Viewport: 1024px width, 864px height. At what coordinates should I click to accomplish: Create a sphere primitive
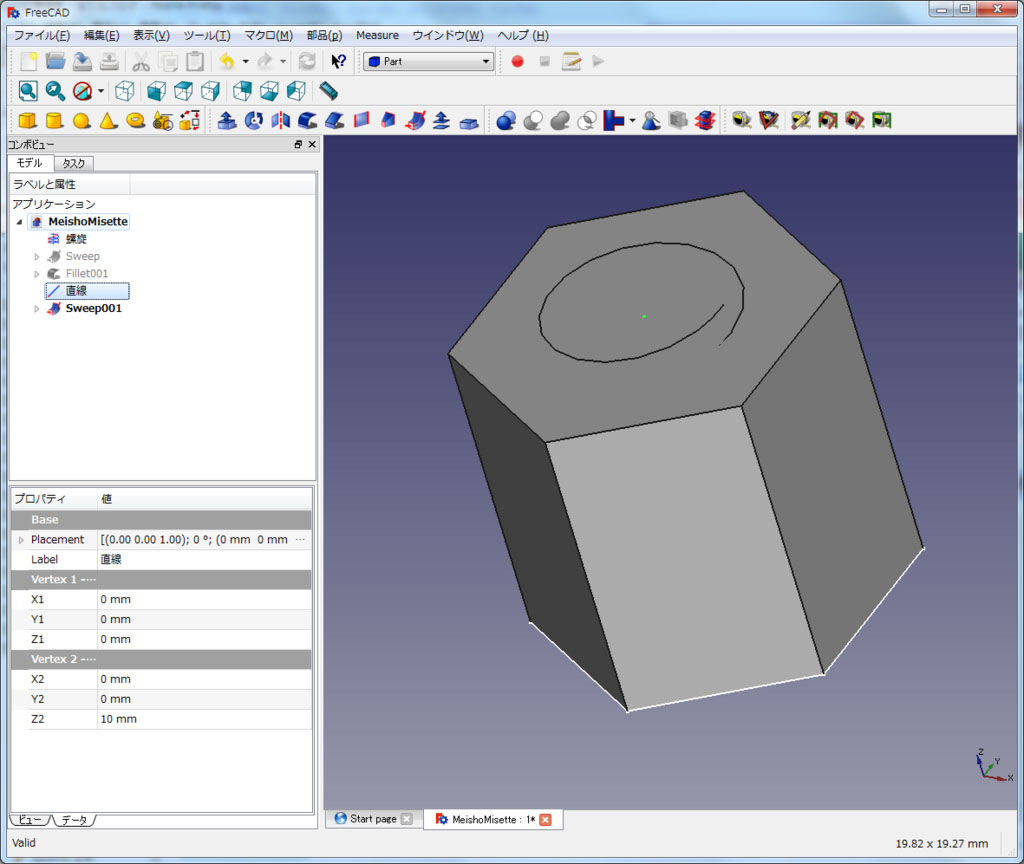pos(82,120)
